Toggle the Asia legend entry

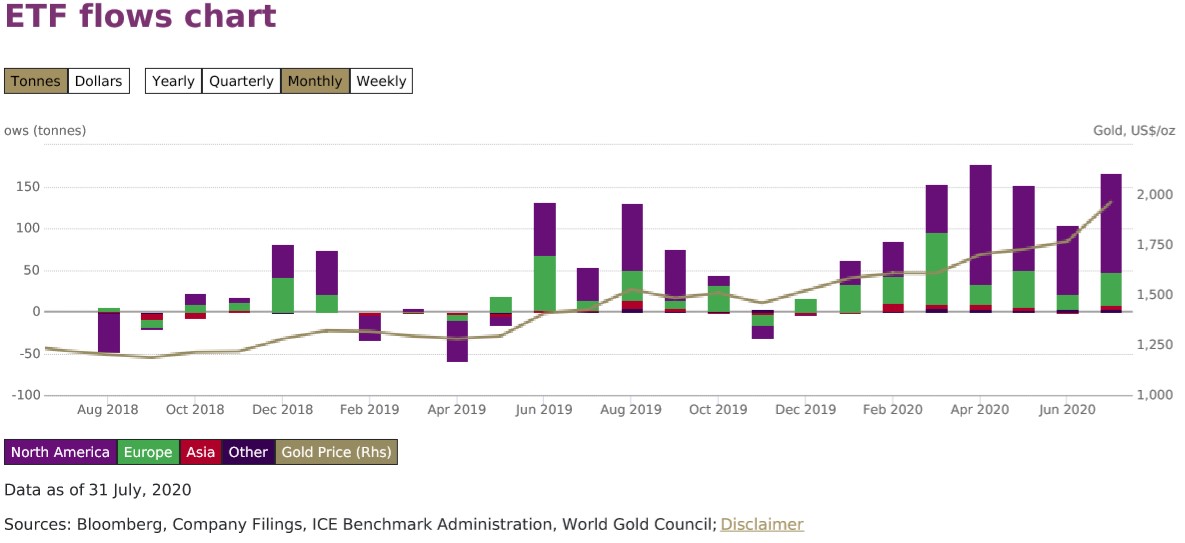[x=200, y=452]
